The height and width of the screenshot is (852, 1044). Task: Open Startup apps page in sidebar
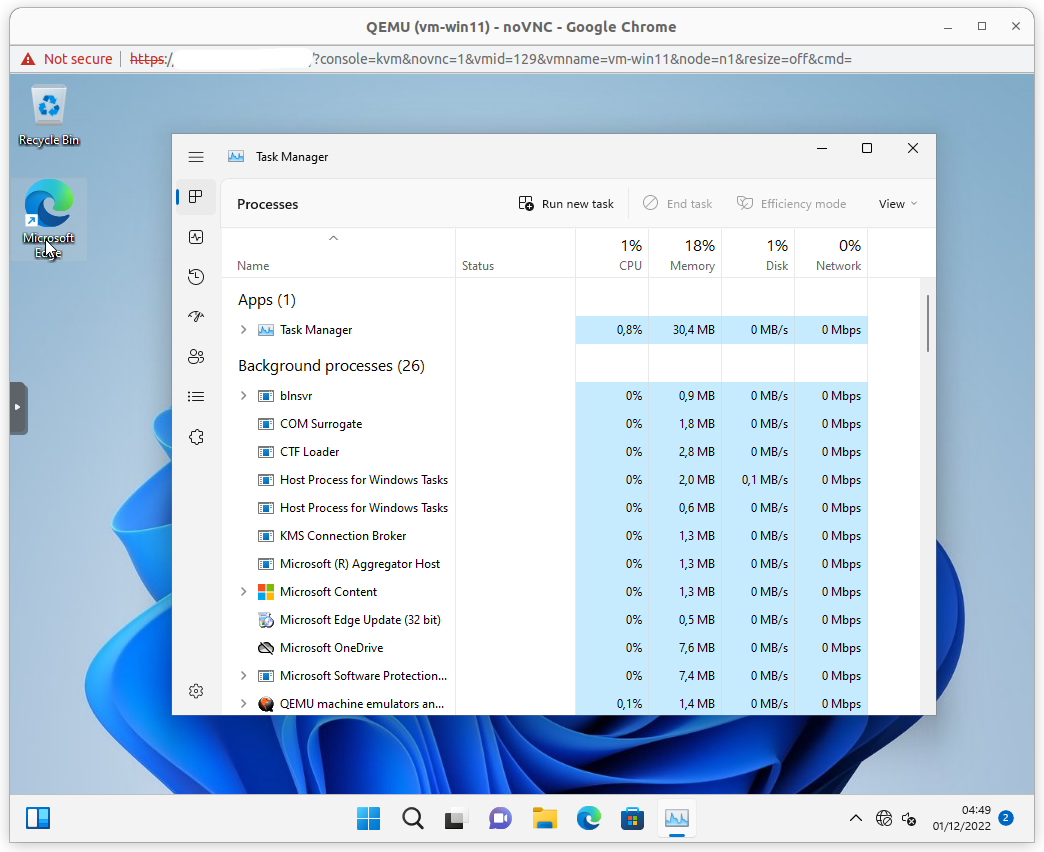[x=196, y=317]
